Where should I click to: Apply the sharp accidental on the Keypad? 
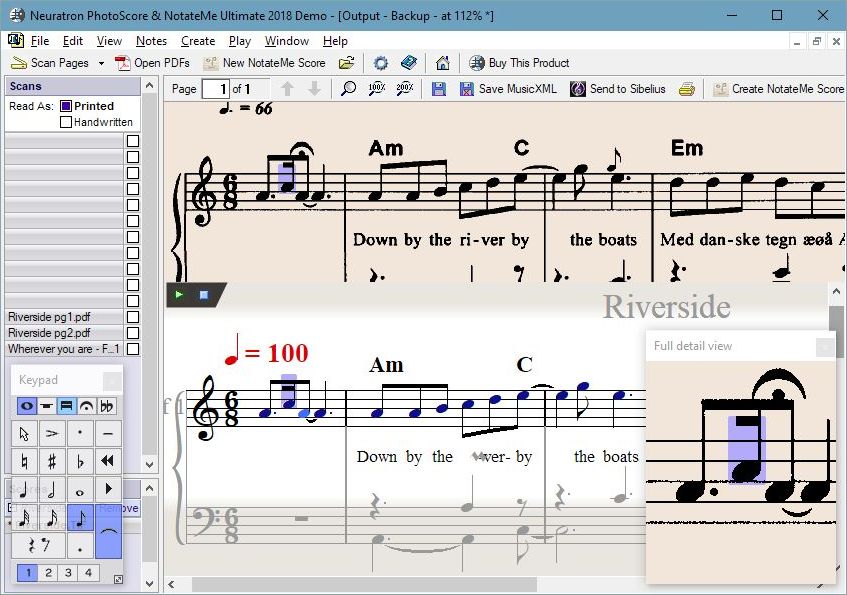tap(52, 461)
